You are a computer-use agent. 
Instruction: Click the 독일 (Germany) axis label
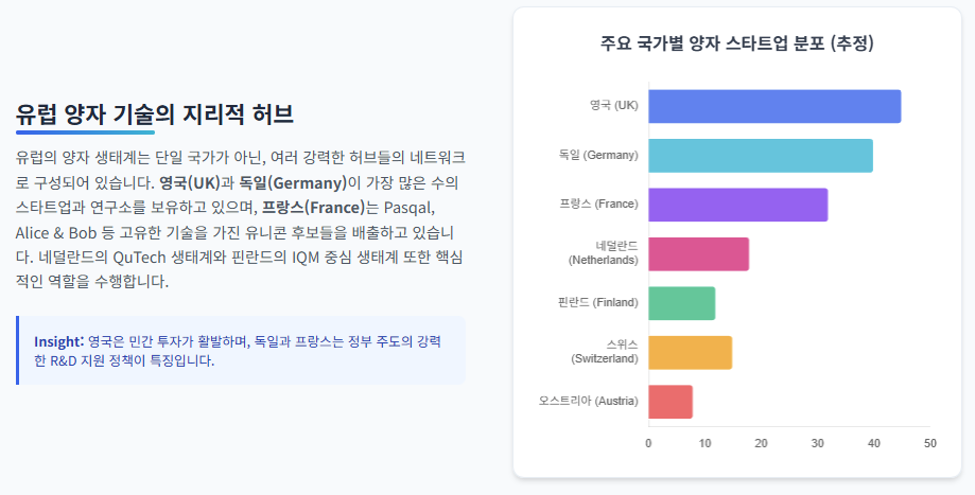(598, 155)
